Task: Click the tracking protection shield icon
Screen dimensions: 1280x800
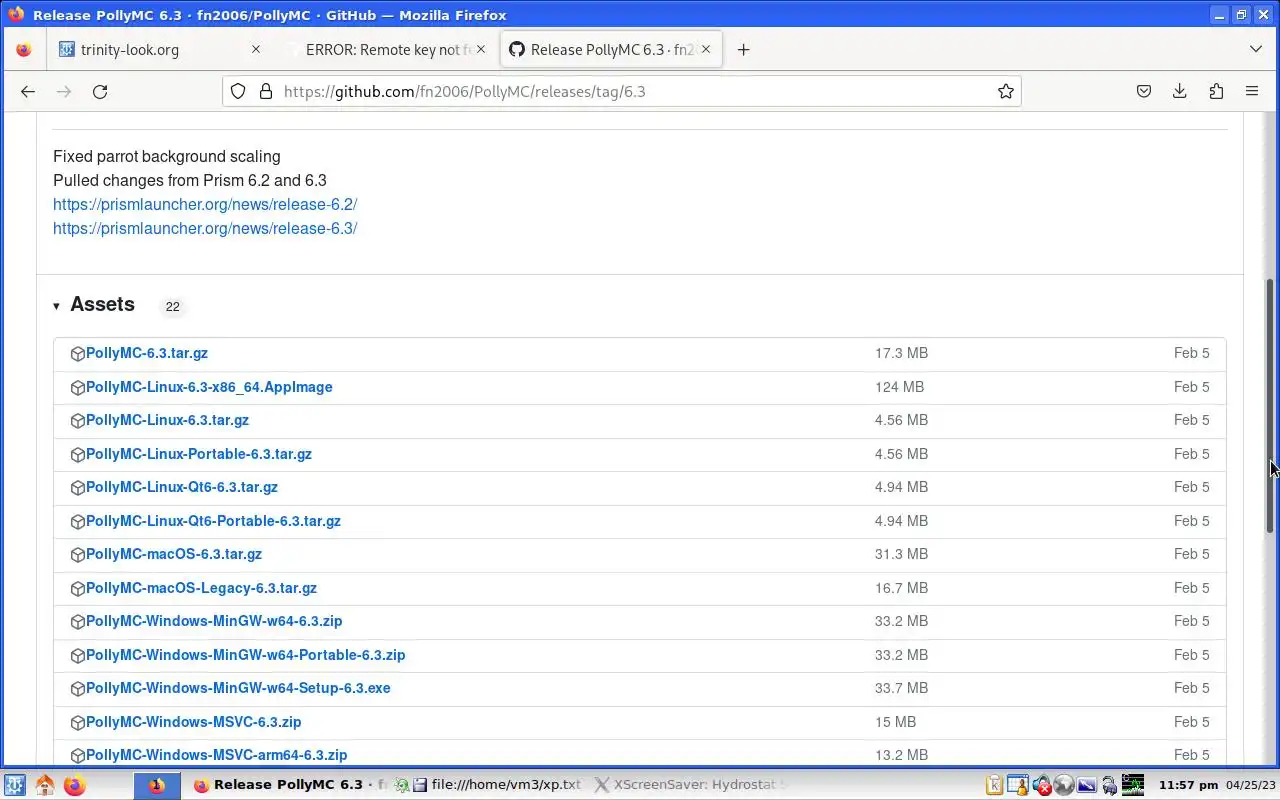Action: [238, 91]
